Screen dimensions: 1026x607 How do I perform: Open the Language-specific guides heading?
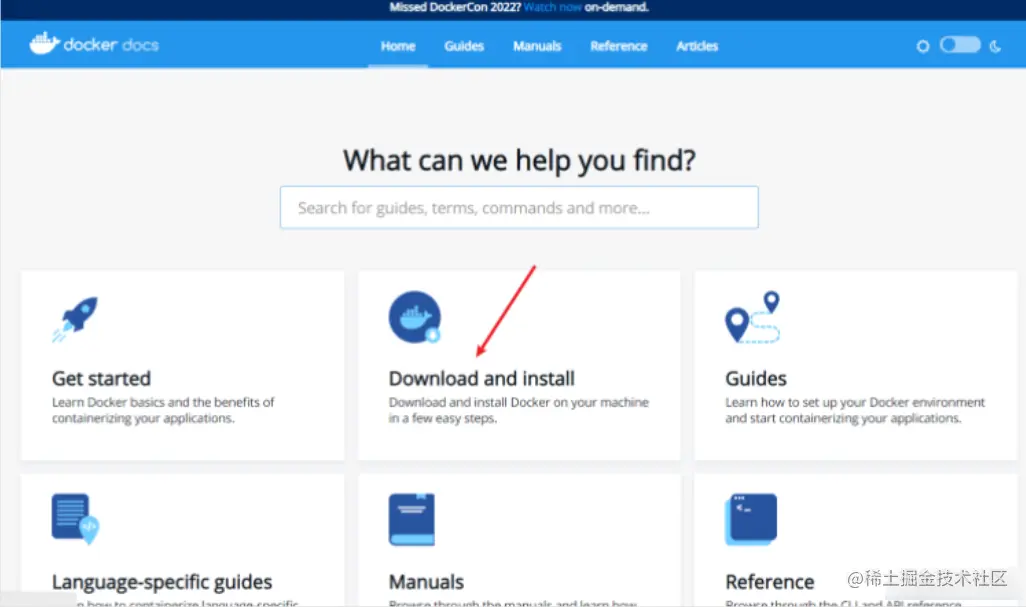pyautogui.click(x=162, y=582)
